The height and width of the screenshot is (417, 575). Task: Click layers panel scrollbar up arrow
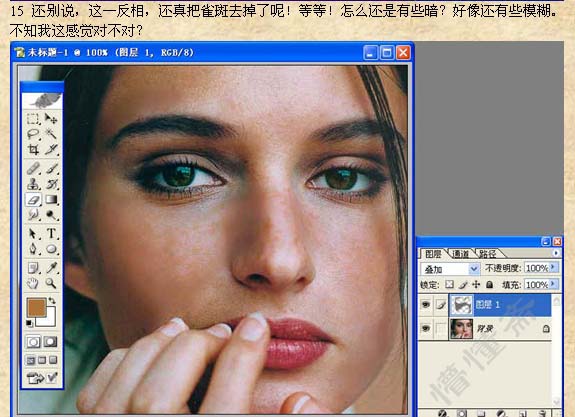point(556,301)
